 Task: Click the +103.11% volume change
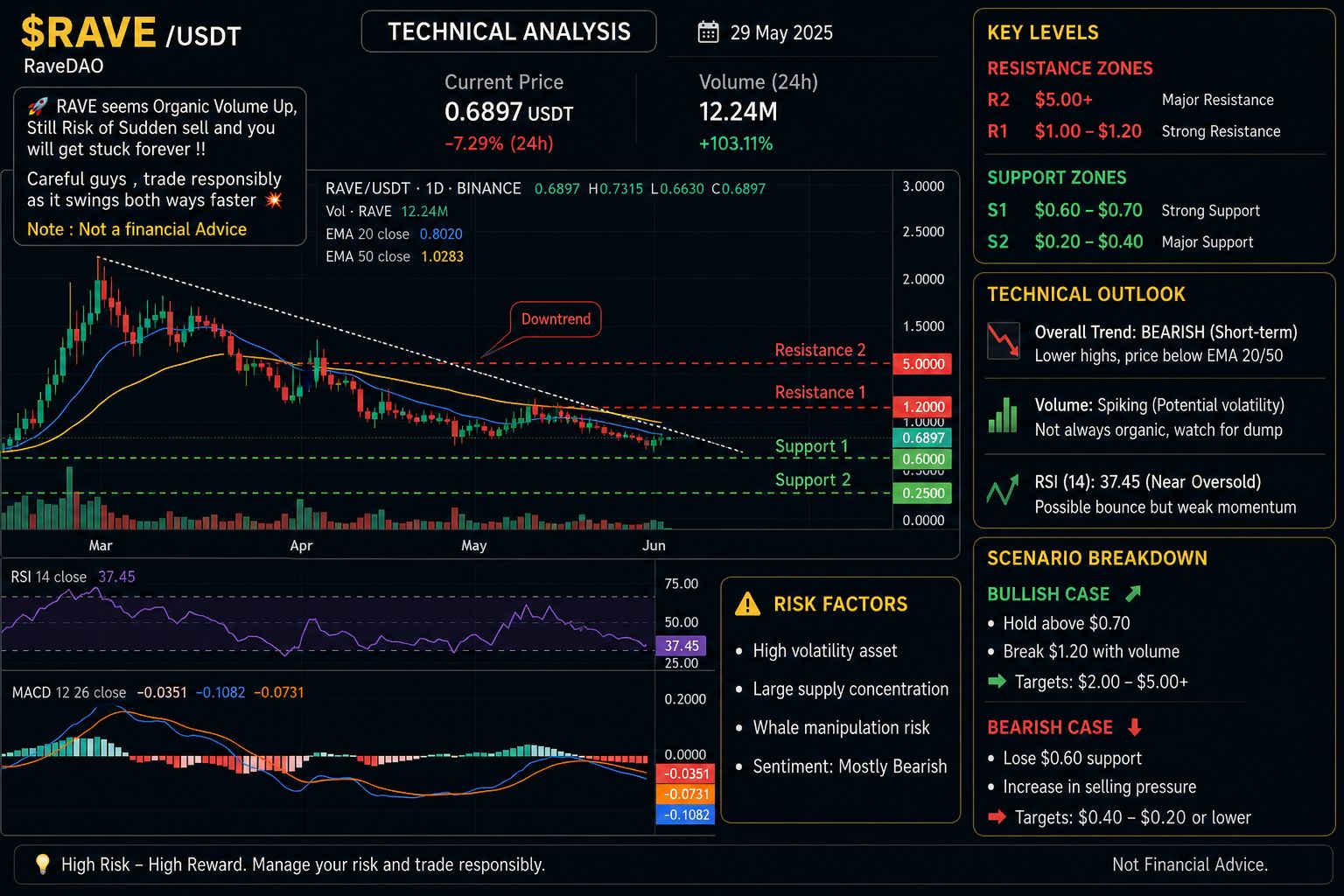[x=735, y=143]
